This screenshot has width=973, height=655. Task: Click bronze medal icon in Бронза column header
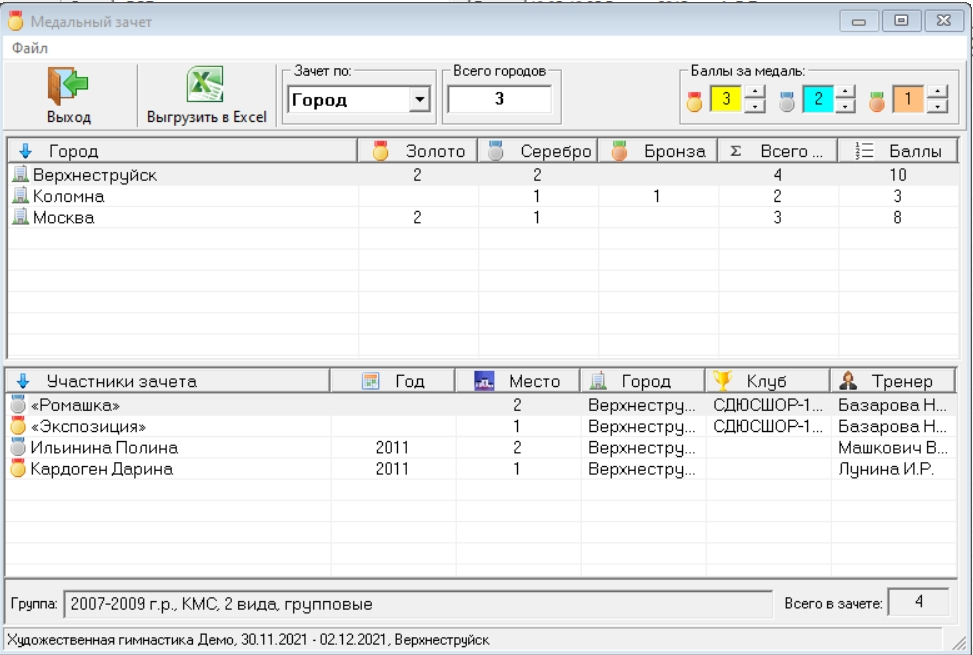(619, 151)
